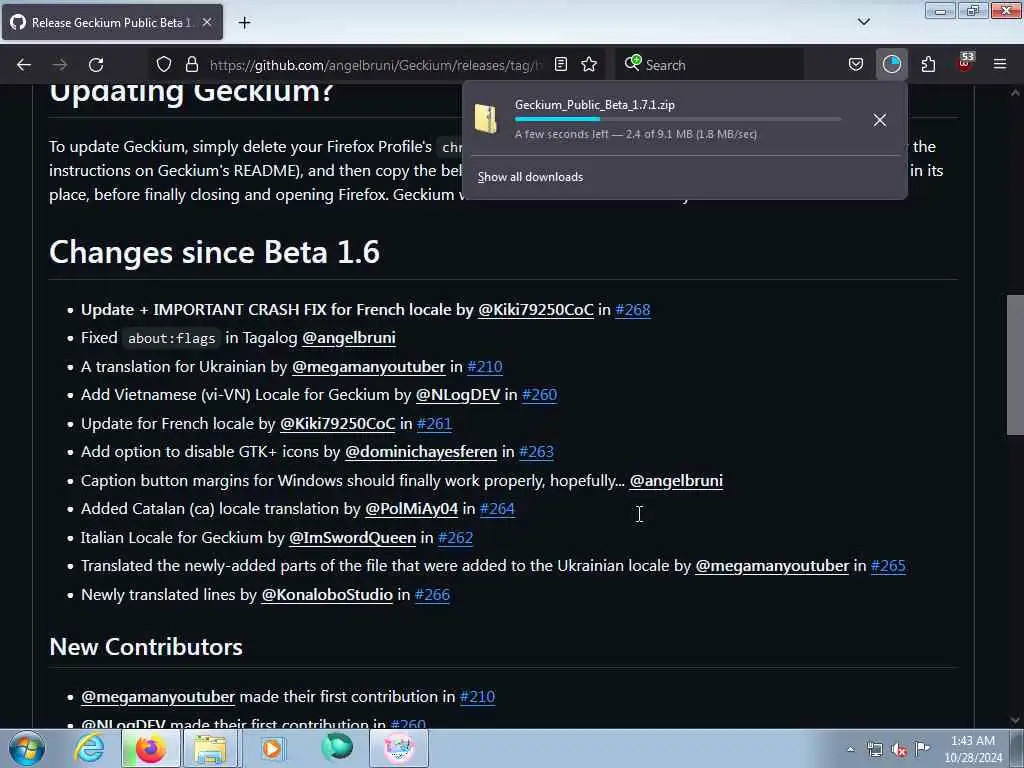Open @KonaloboStudio profile link

pos(327,594)
